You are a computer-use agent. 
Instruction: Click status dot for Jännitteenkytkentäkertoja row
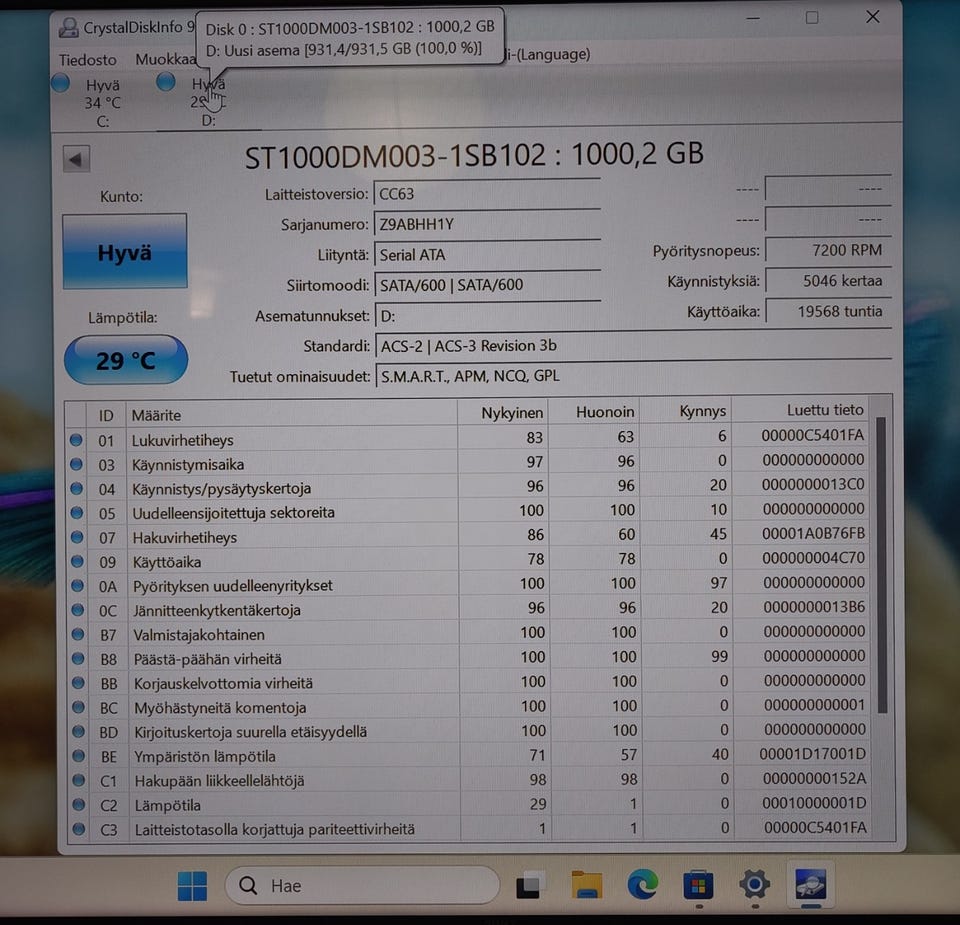(x=77, y=610)
